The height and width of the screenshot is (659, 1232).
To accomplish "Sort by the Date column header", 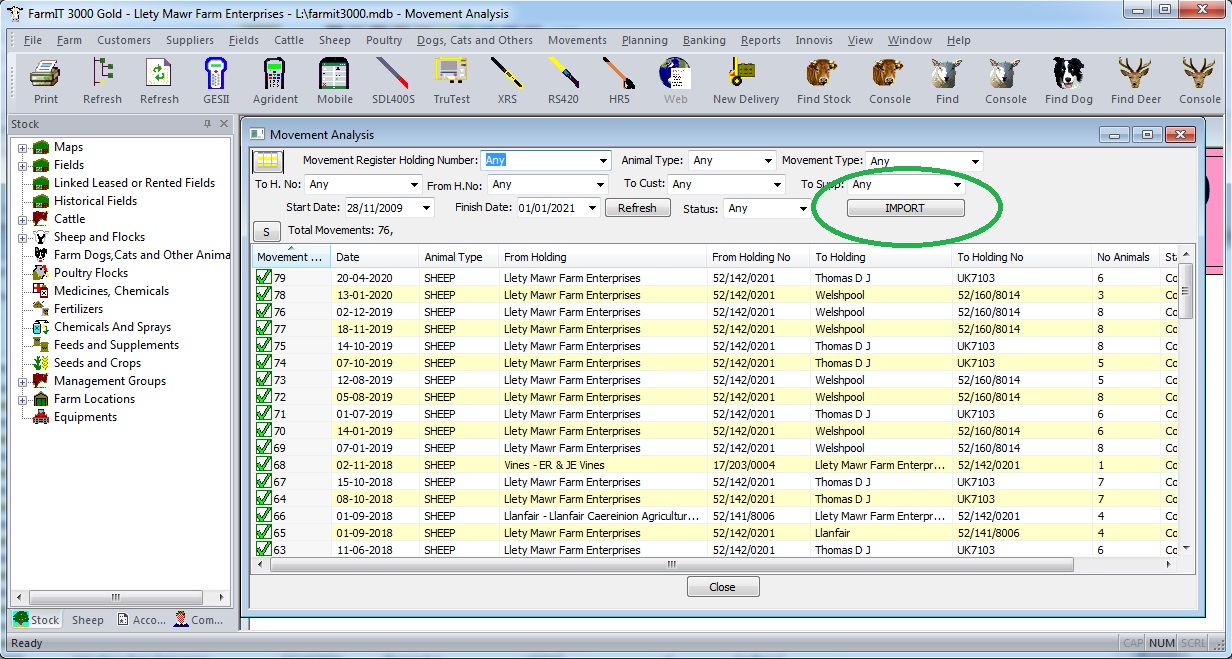I will tap(374, 257).
